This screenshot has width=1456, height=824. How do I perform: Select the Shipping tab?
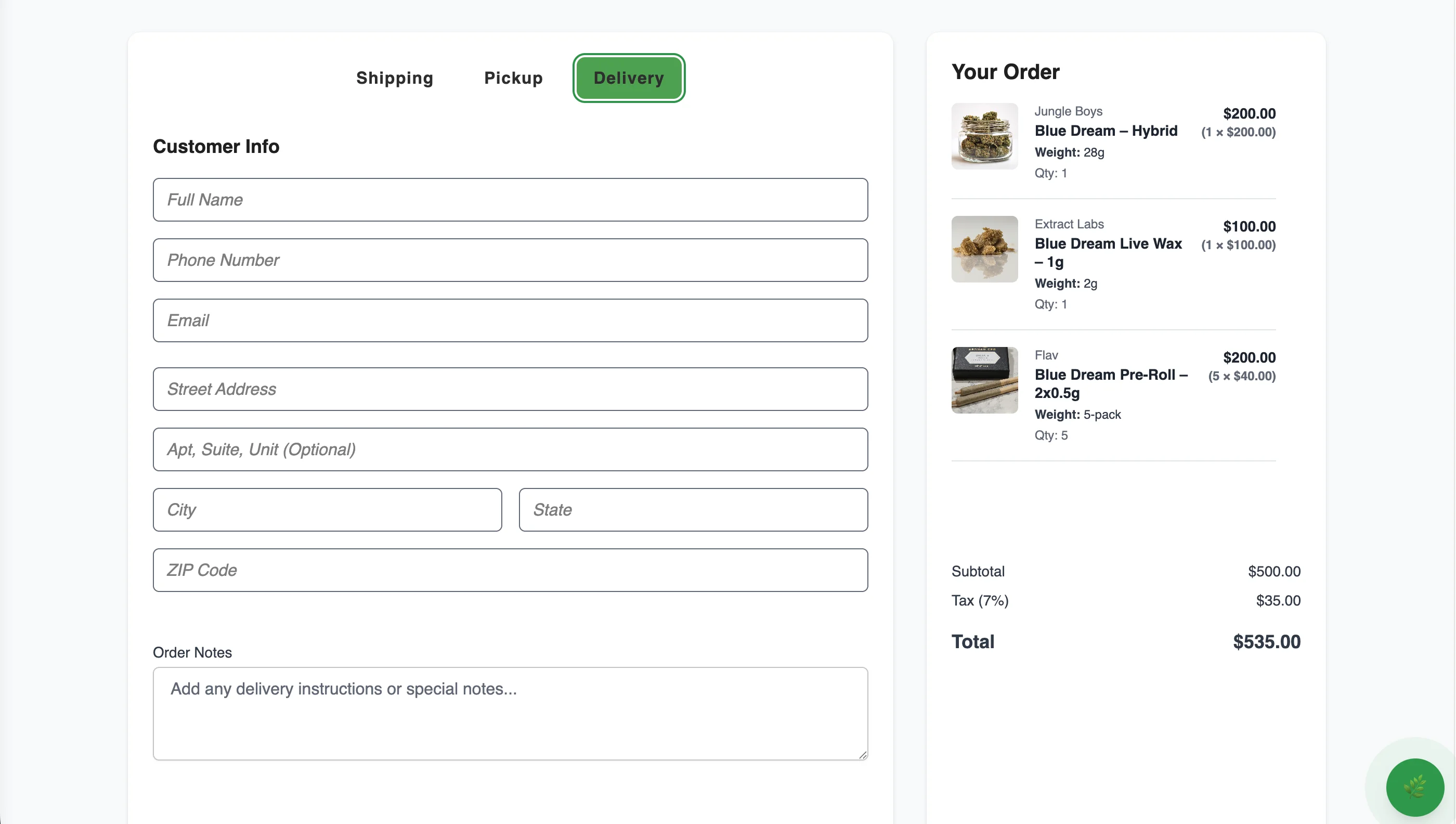[x=395, y=78]
